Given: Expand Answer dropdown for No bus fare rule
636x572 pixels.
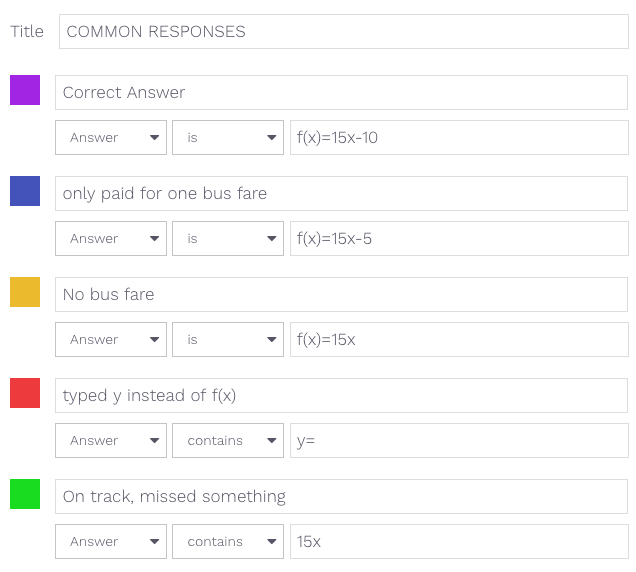Looking at the screenshot, I should (x=111, y=340).
